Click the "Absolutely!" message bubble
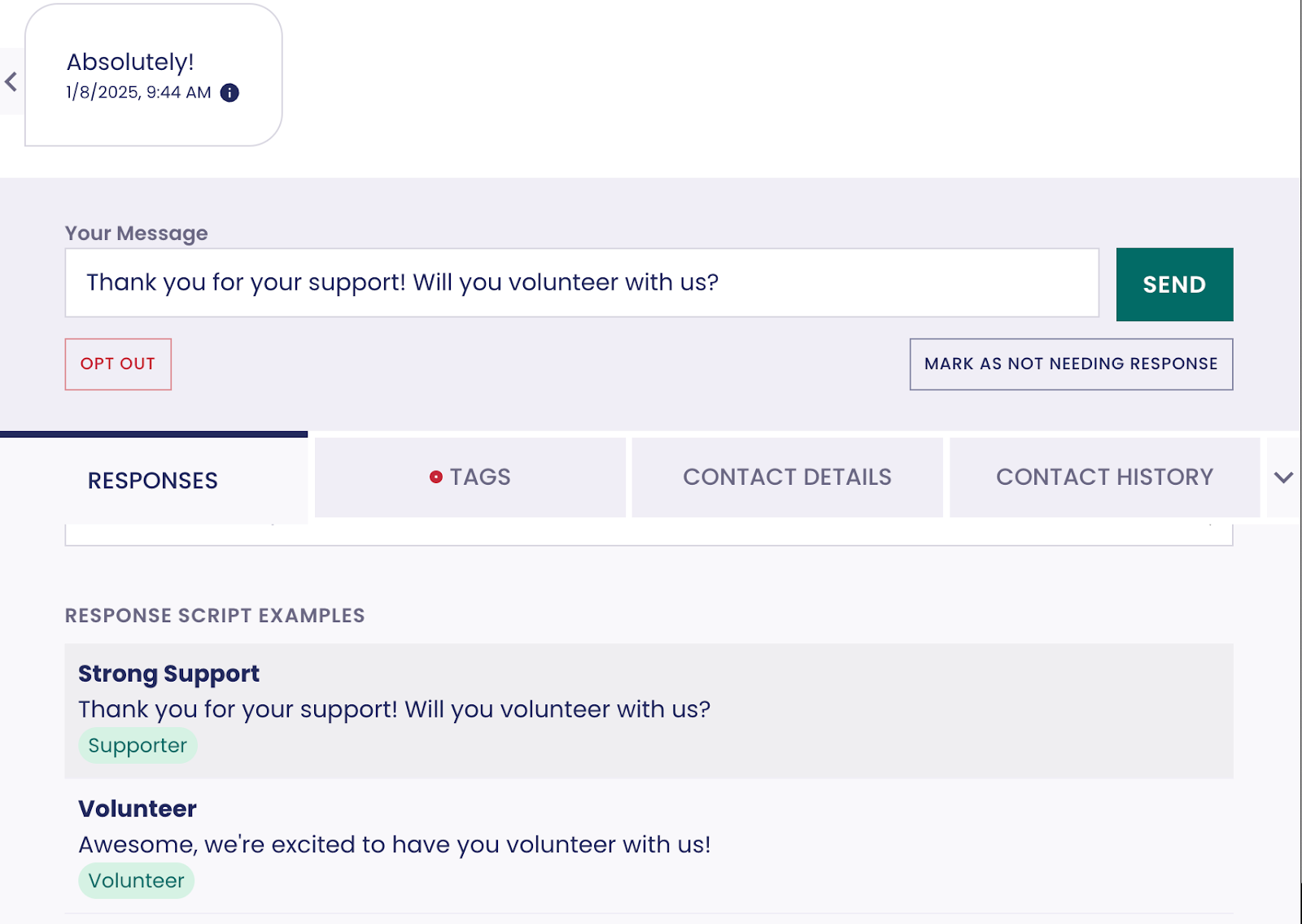The width and height of the screenshot is (1302, 924). click(x=130, y=62)
